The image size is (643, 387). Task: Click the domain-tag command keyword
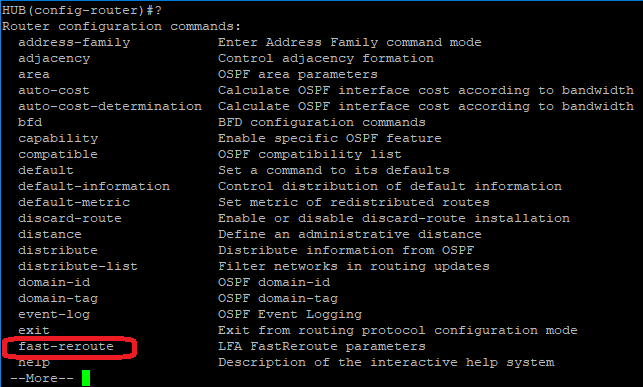(x=58, y=298)
